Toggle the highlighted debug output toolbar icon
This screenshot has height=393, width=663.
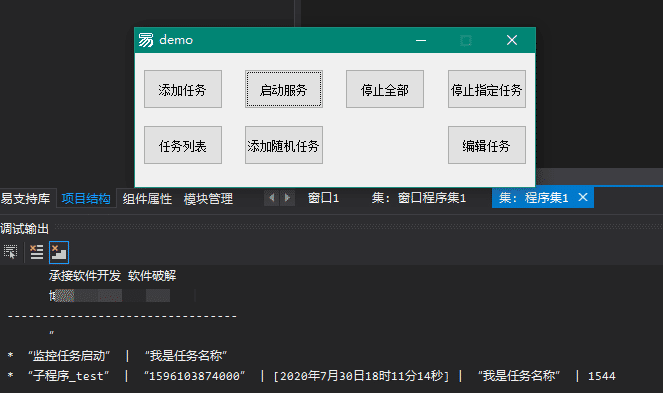pyautogui.click(x=59, y=253)
